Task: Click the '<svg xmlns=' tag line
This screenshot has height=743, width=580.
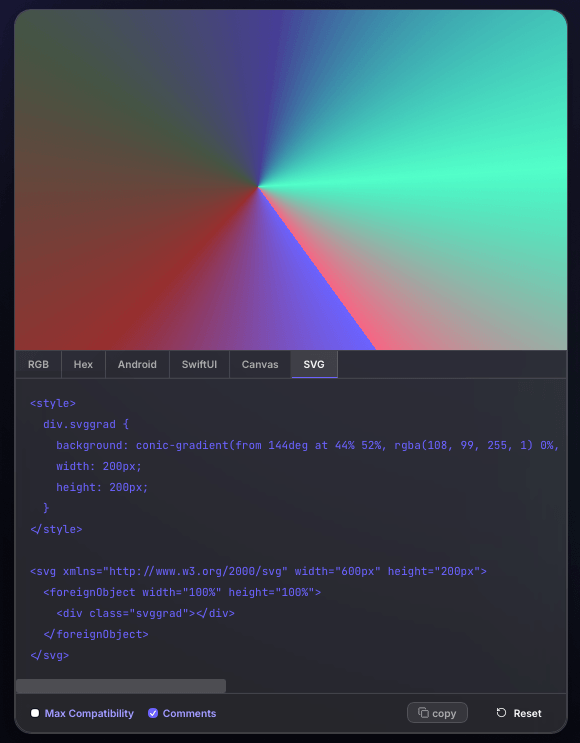Action: pos(258,571)
